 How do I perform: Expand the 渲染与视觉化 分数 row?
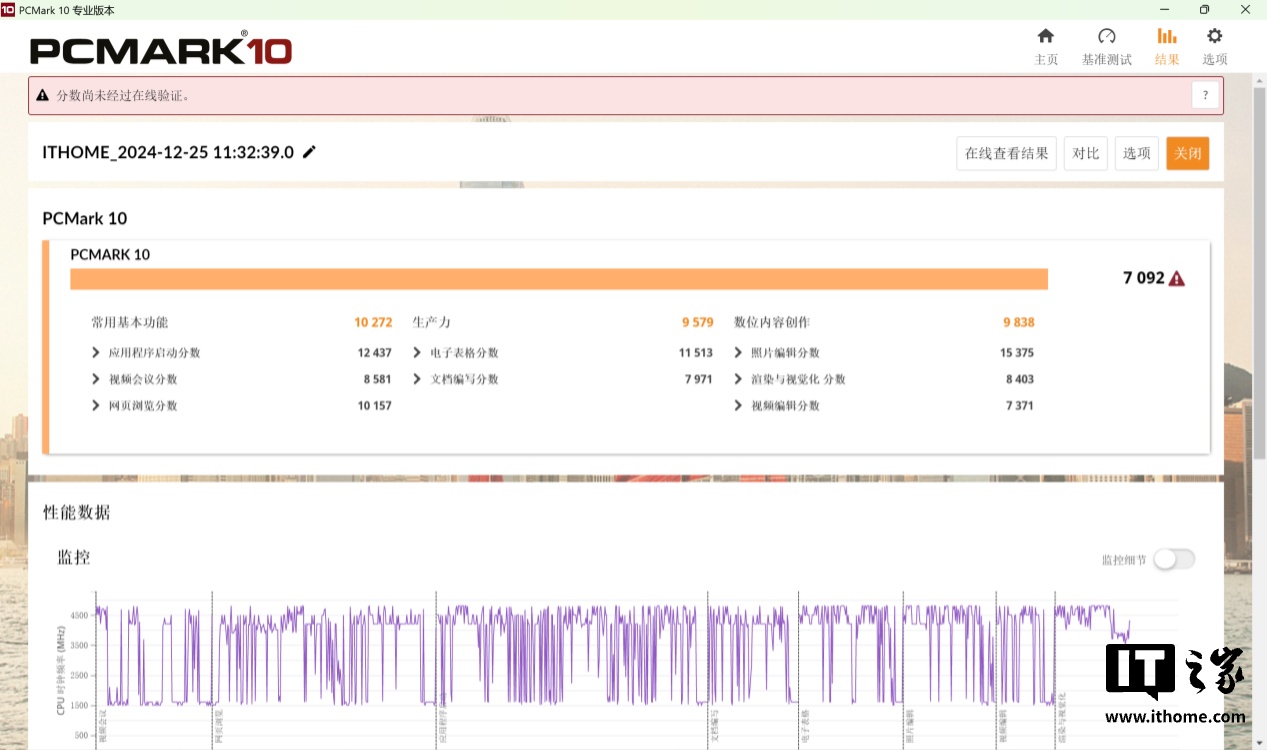[x=738, y=379]
